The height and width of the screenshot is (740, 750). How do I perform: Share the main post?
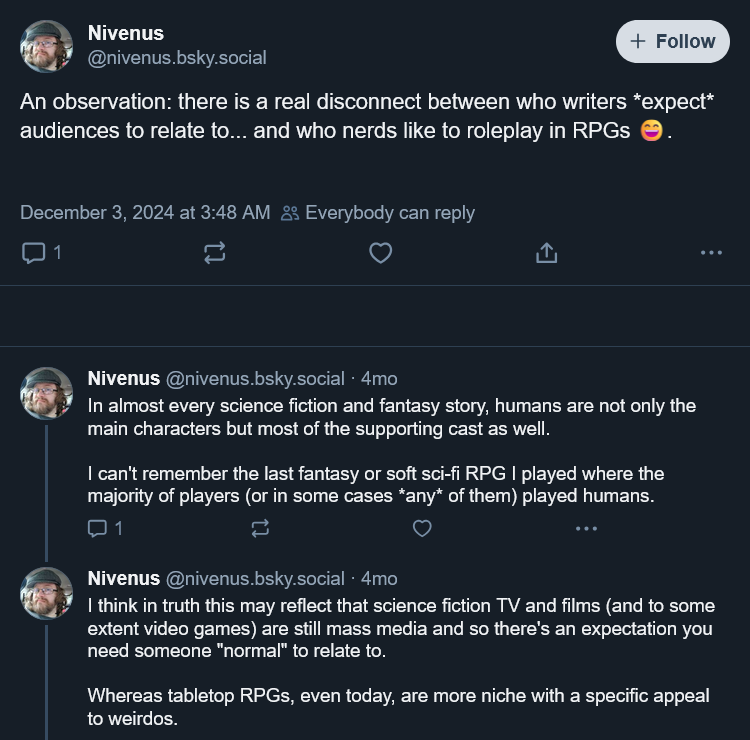546,253
